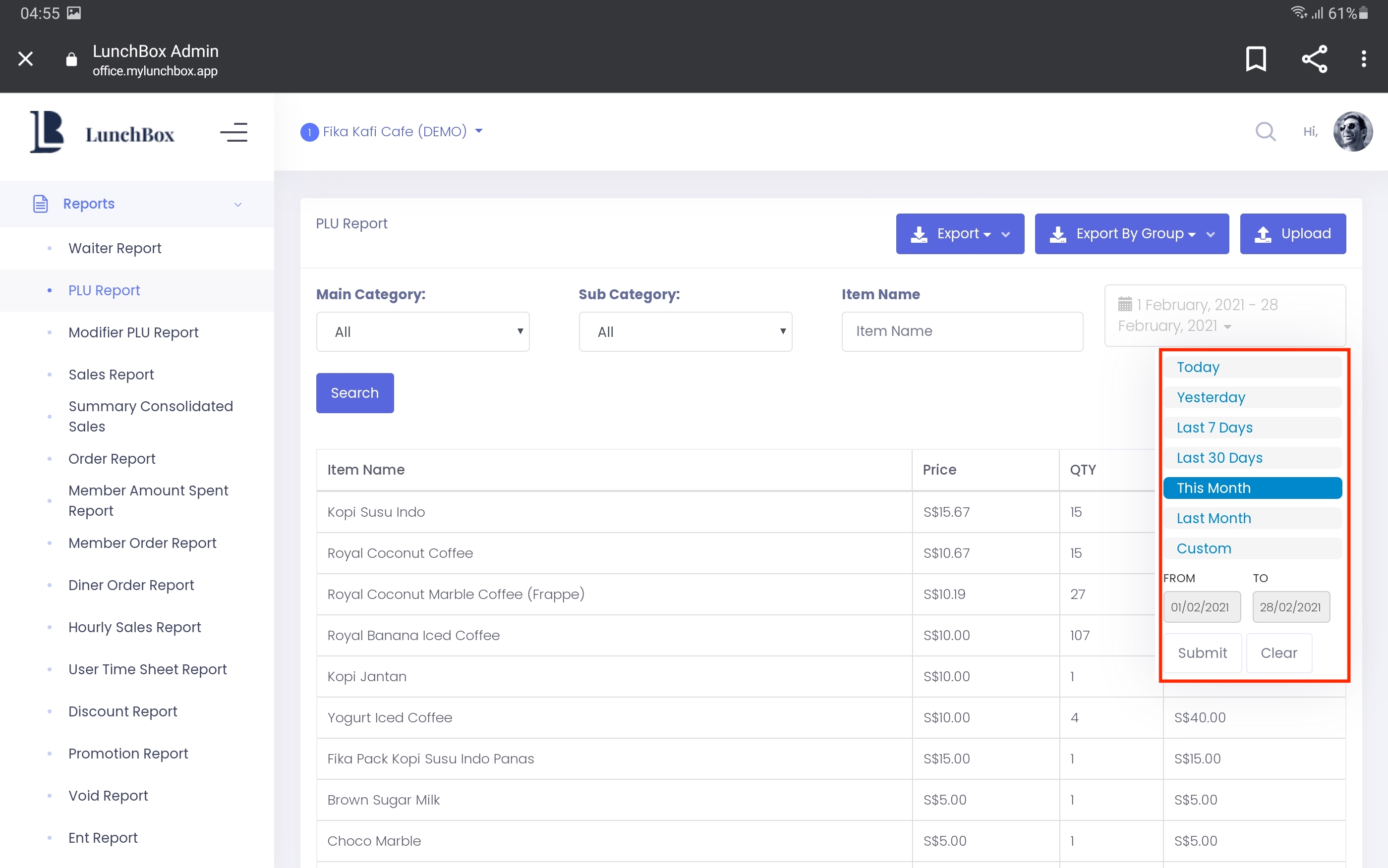
Task: Tap the share icon in browser bar
Action: 1314,58
